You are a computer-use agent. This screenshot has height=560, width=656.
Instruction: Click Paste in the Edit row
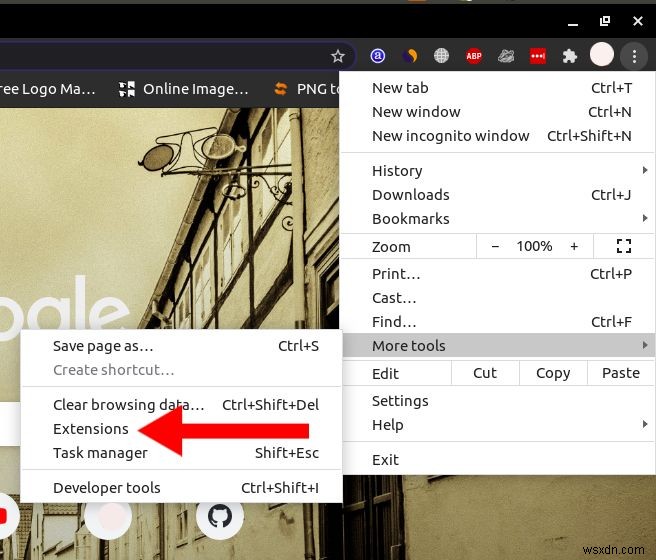pyautogui.click(x=621, y=373)
